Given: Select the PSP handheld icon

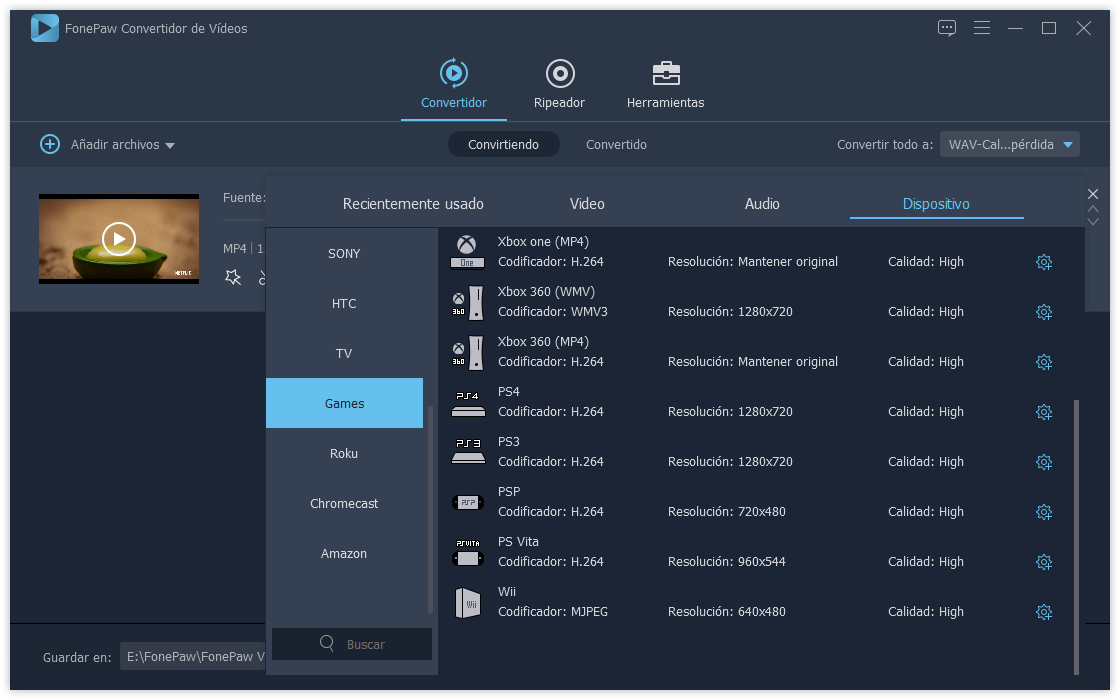Looking at the screenshot, I should click(x=468, y=503).
